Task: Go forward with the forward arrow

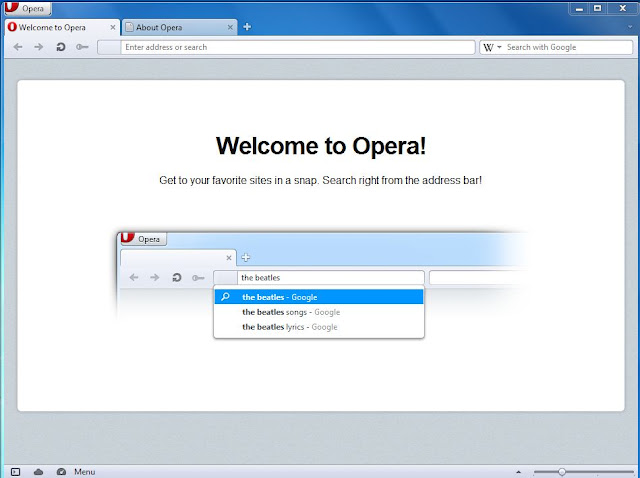Action: click(x=39, y=47)
